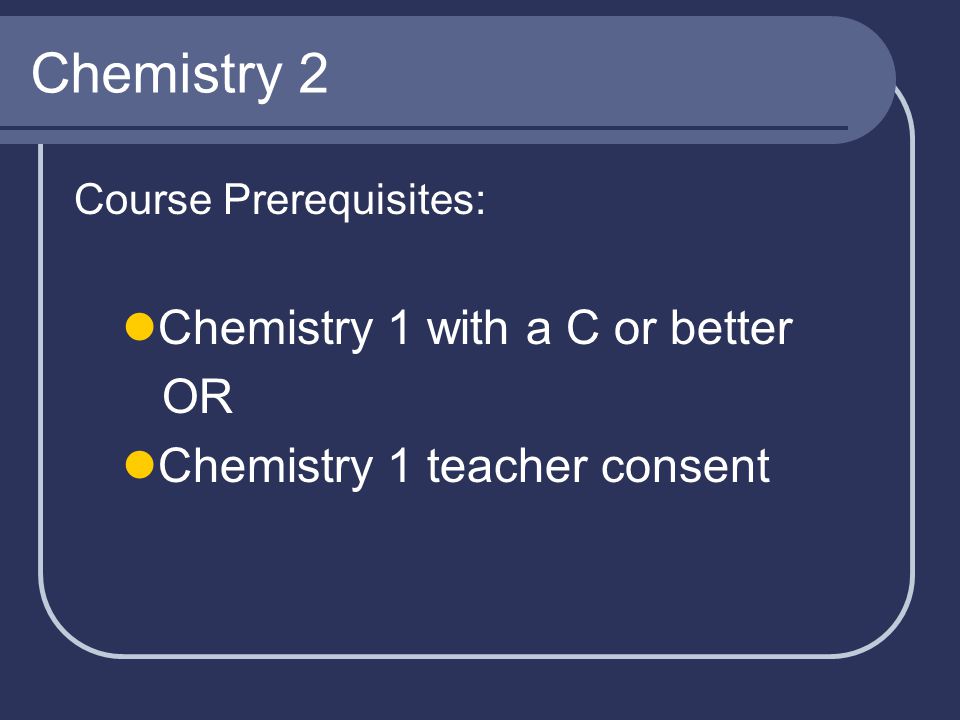Click the word 'Course' in the heading
The width and height of the screenshot is (960, 720).
(143, 200)
